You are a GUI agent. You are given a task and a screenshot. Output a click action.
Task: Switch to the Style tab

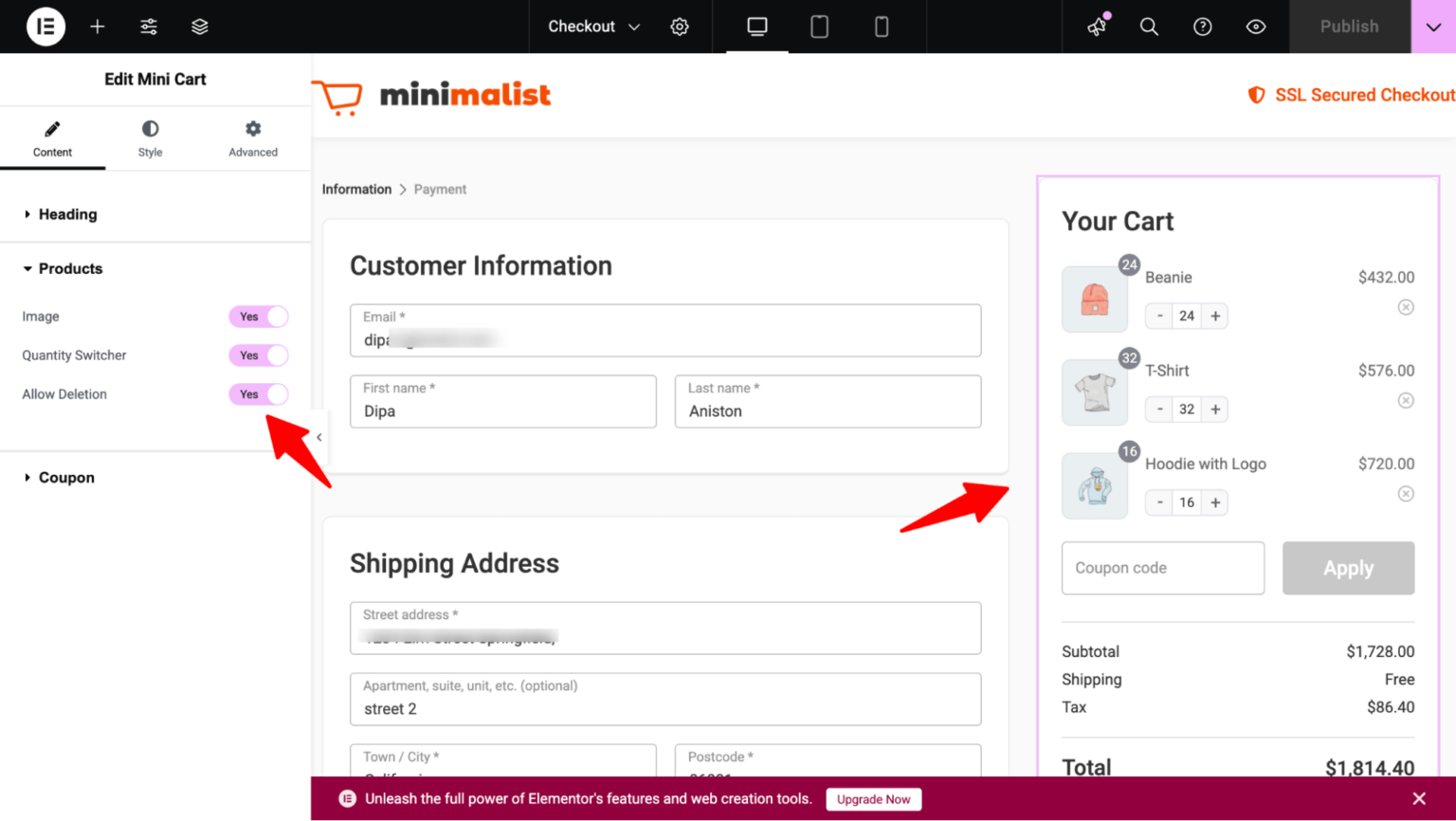click(149, 137)
